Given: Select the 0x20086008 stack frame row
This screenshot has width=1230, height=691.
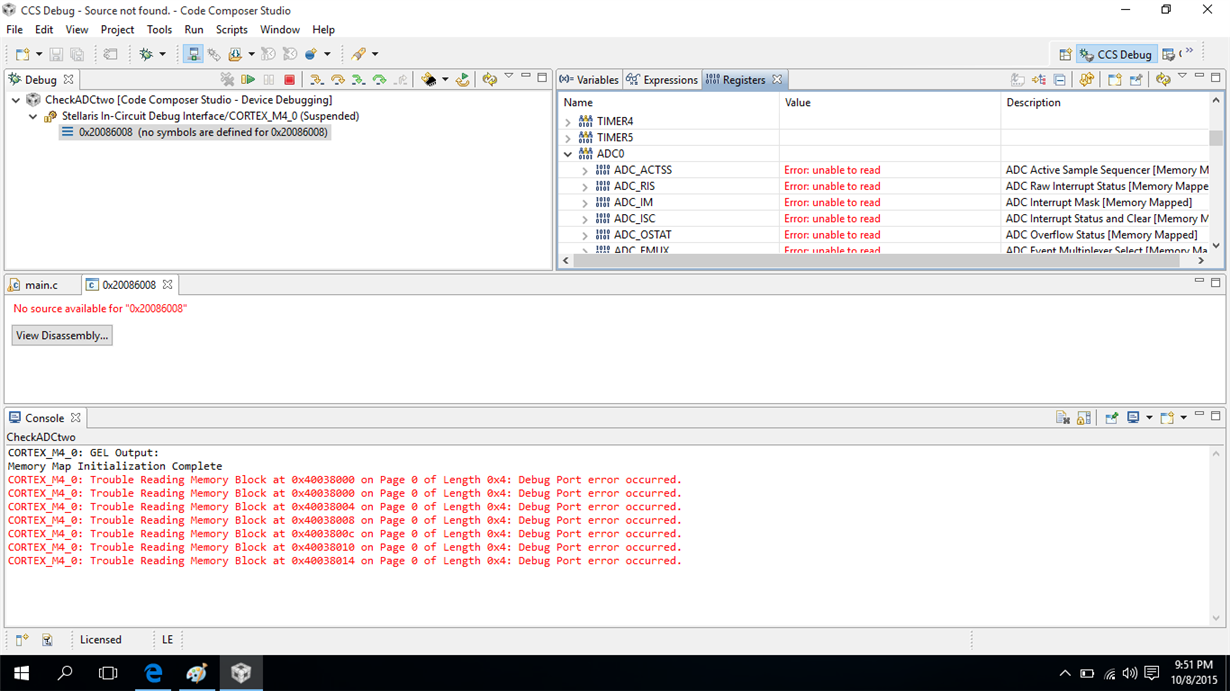Looking at the screenshot, I should (194, 132).
